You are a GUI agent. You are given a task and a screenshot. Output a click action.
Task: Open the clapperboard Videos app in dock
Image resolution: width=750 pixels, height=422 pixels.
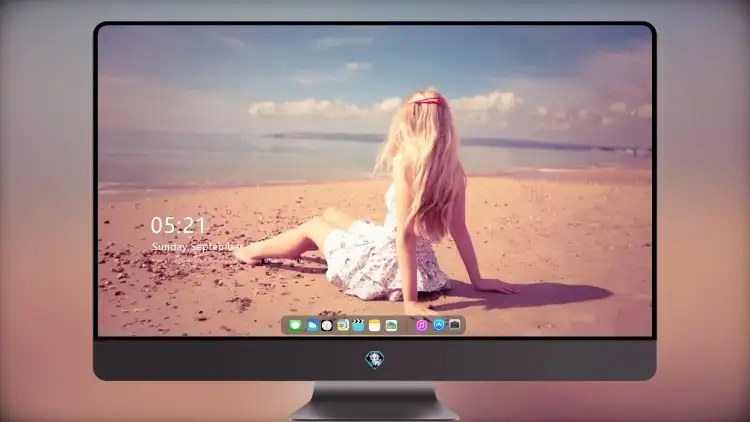pos(358,325)
